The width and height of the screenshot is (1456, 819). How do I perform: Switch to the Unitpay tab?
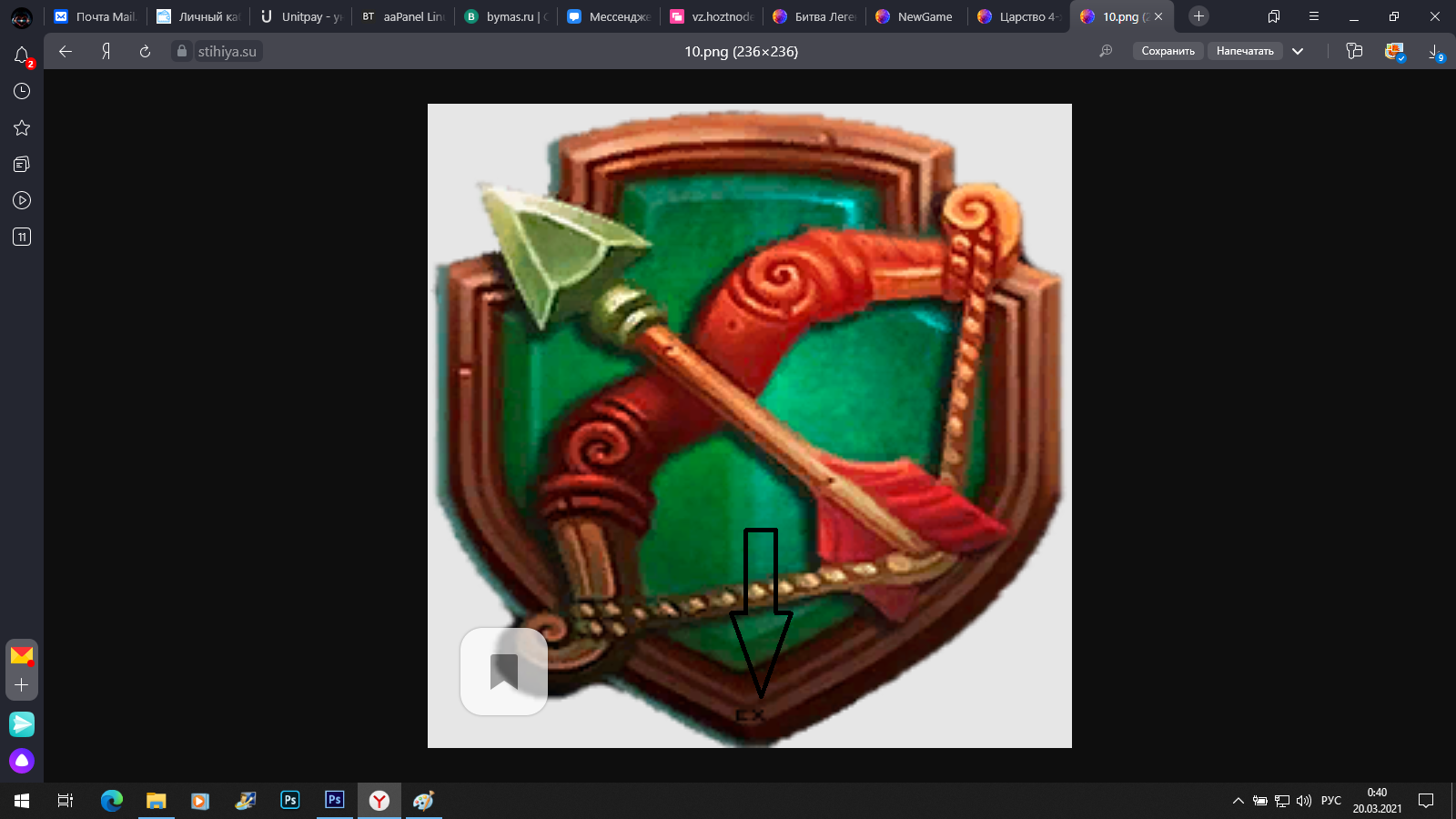[x=301, y=16]
